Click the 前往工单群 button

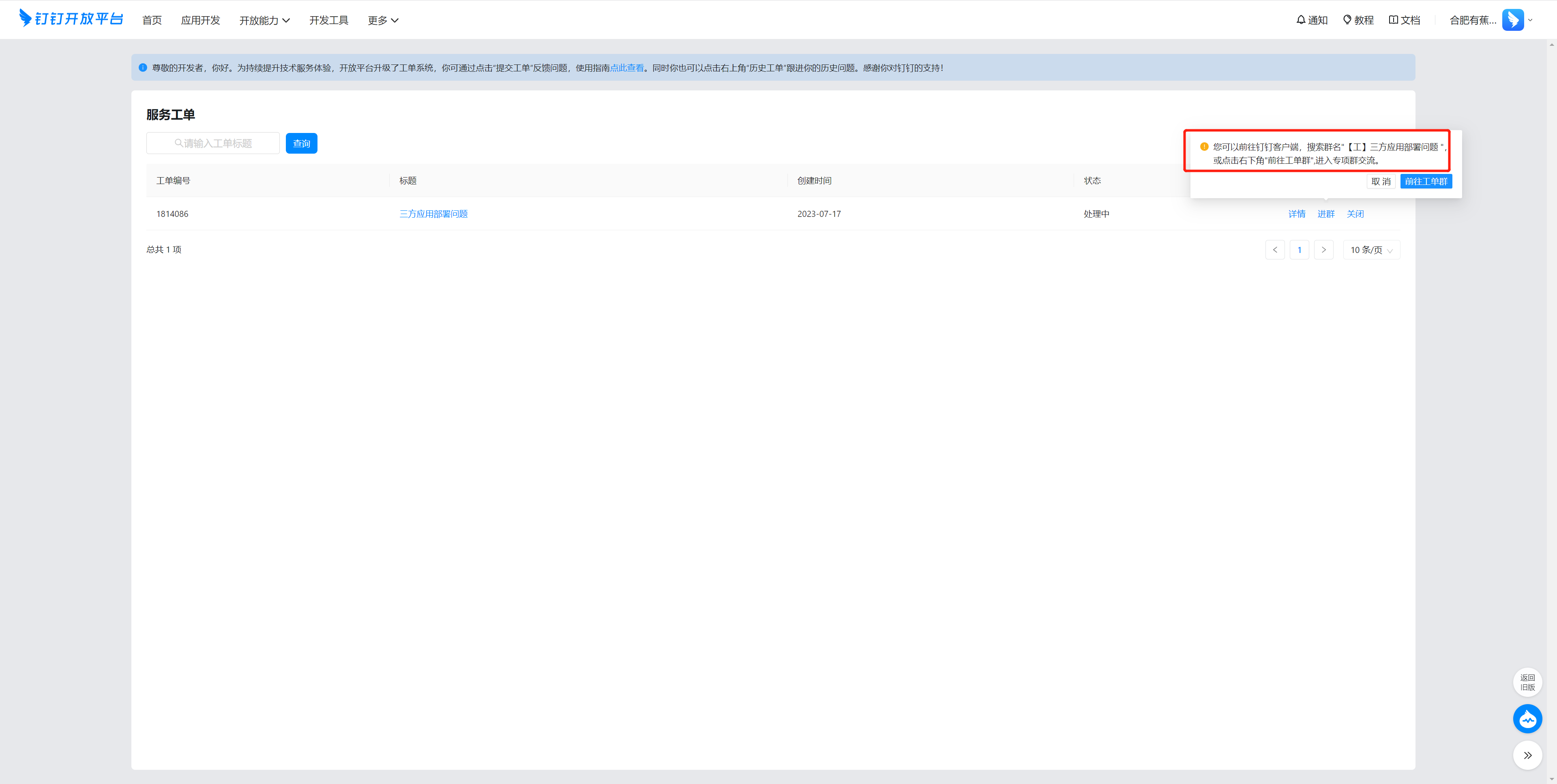[x=1426, y=181]
